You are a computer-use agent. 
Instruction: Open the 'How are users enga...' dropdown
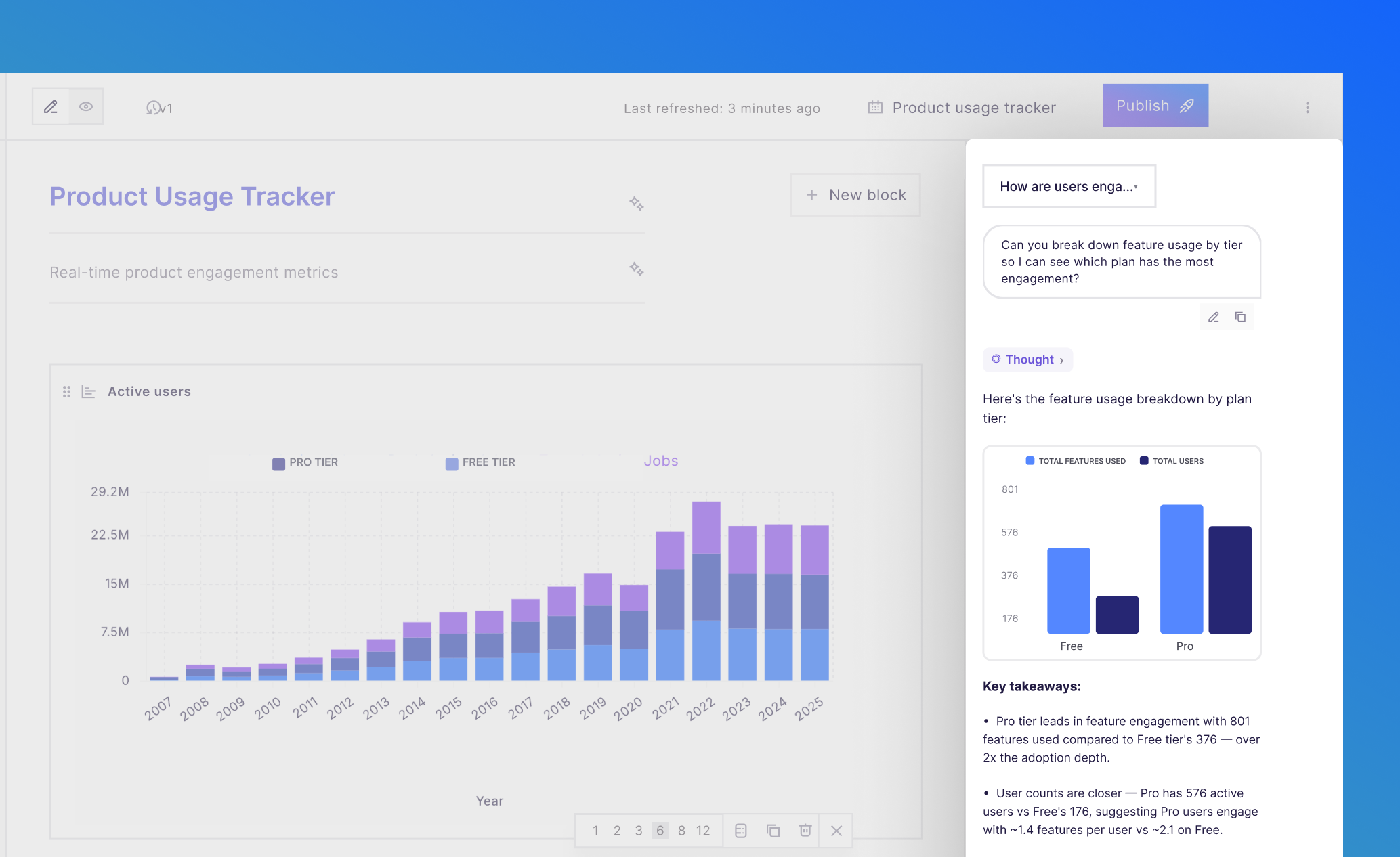tap(1069, 186)
